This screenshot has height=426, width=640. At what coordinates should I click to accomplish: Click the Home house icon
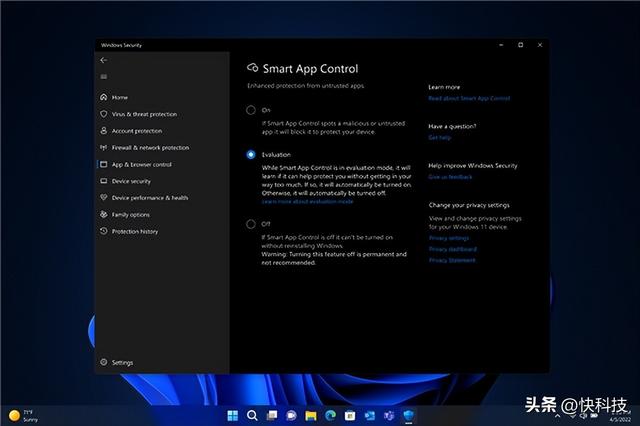[x=104, y=97]
